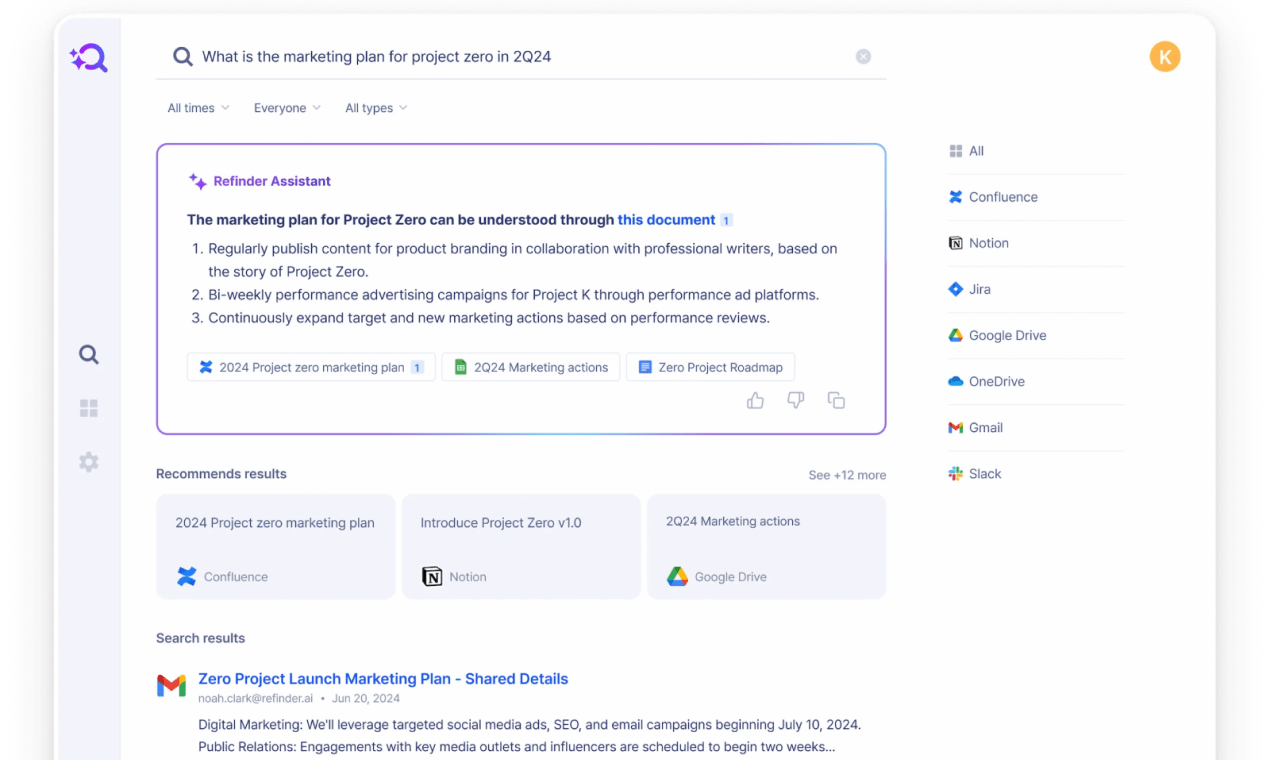Select the Google Drive source filter
This screenshot has width=1270, height=760.
(x=1007, y=336)
